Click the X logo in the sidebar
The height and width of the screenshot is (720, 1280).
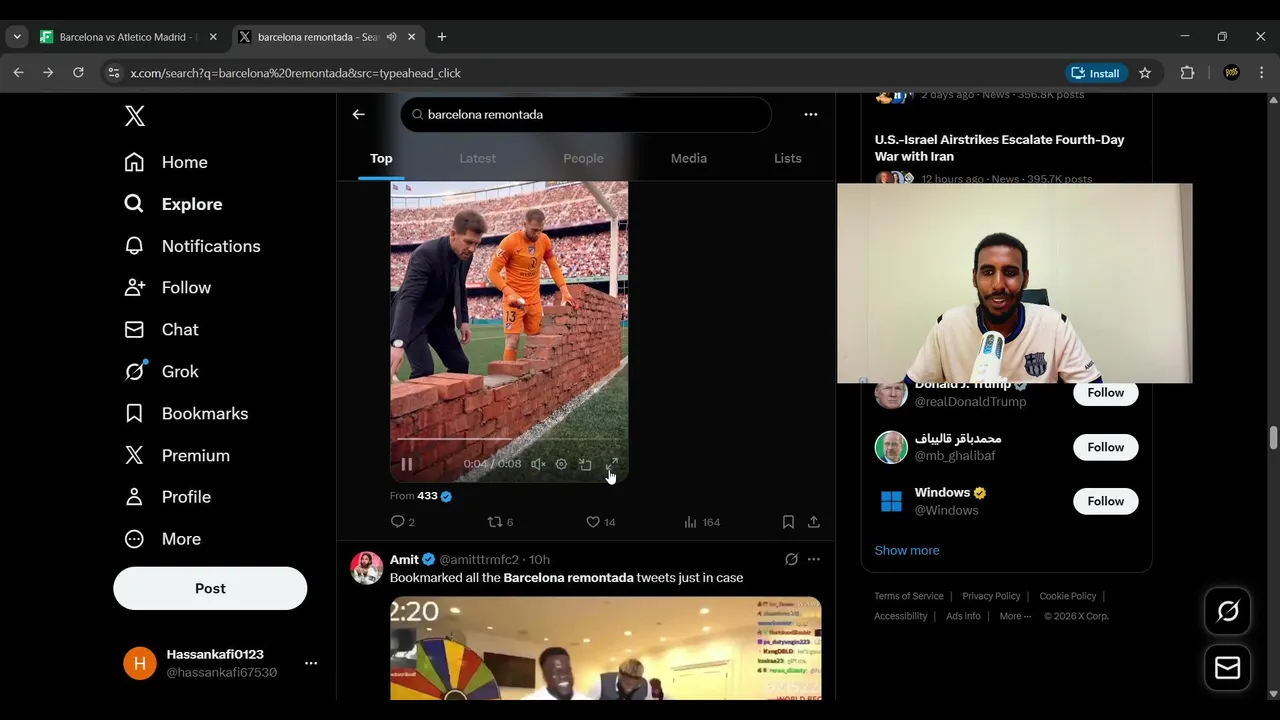(135, 115)
